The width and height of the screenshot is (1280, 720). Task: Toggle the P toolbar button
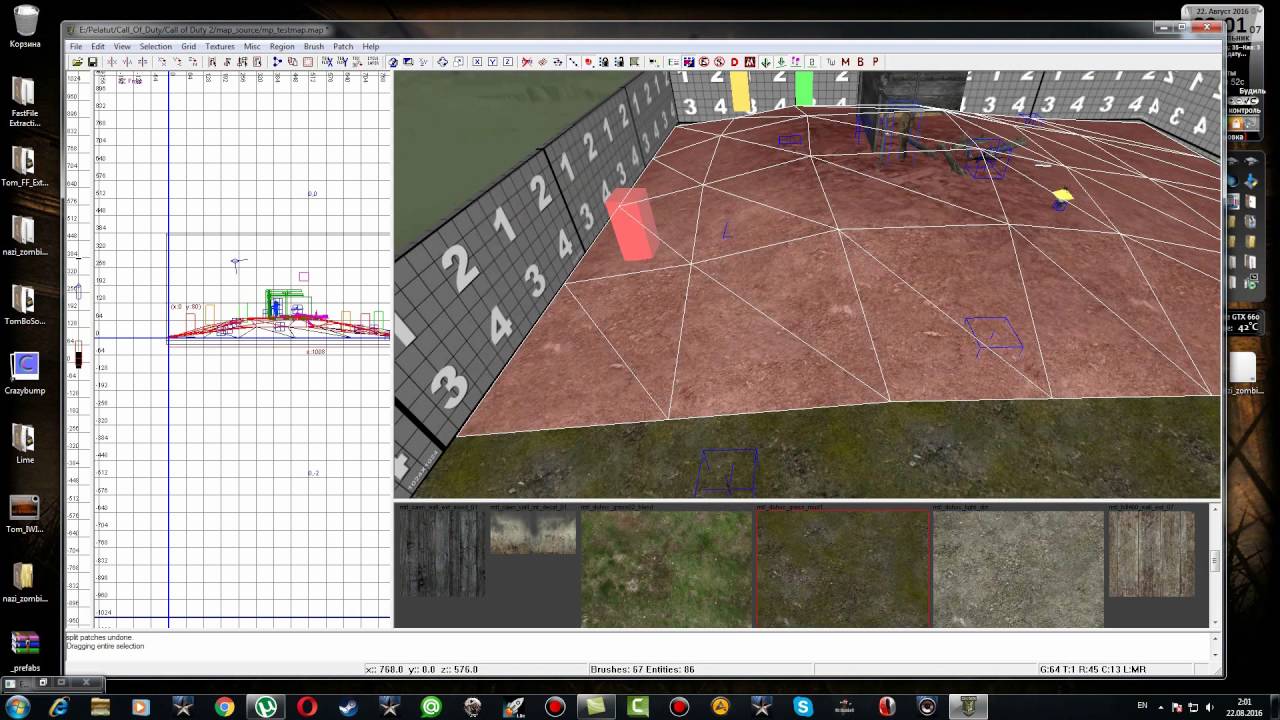click(x=875, y=62)
